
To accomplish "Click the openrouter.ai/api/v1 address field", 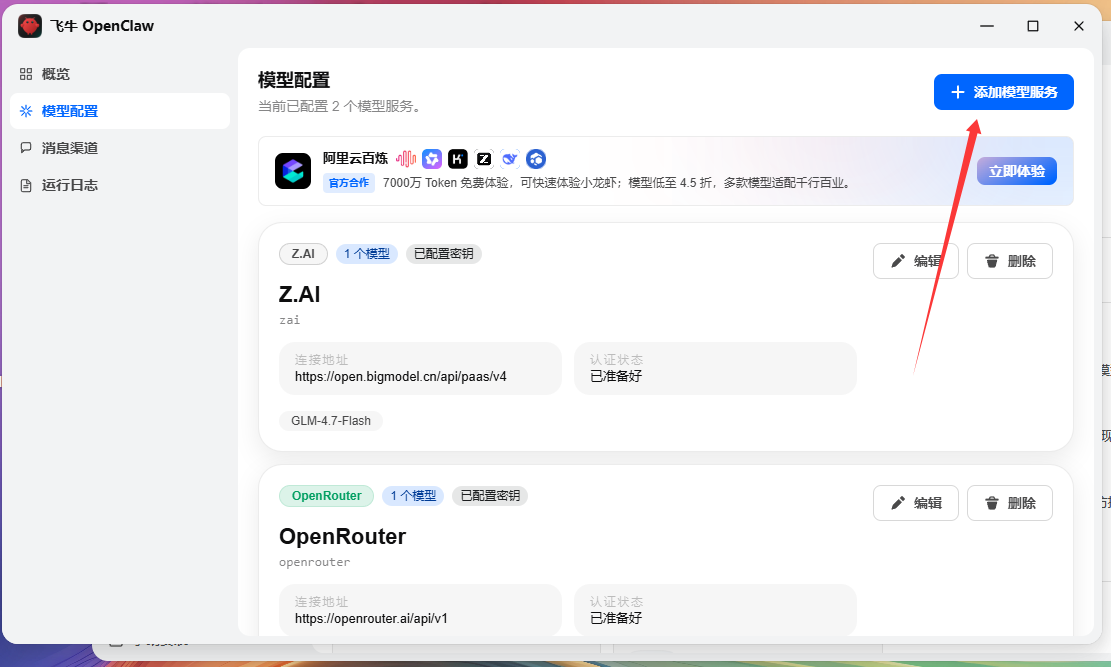I will pos(420,610).
